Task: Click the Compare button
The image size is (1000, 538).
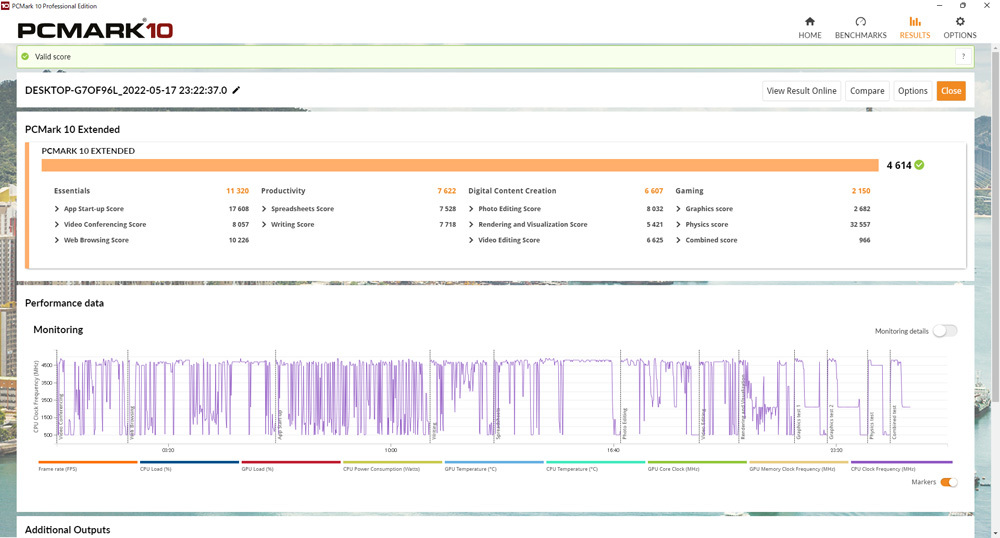Action: tap(867, 91)
